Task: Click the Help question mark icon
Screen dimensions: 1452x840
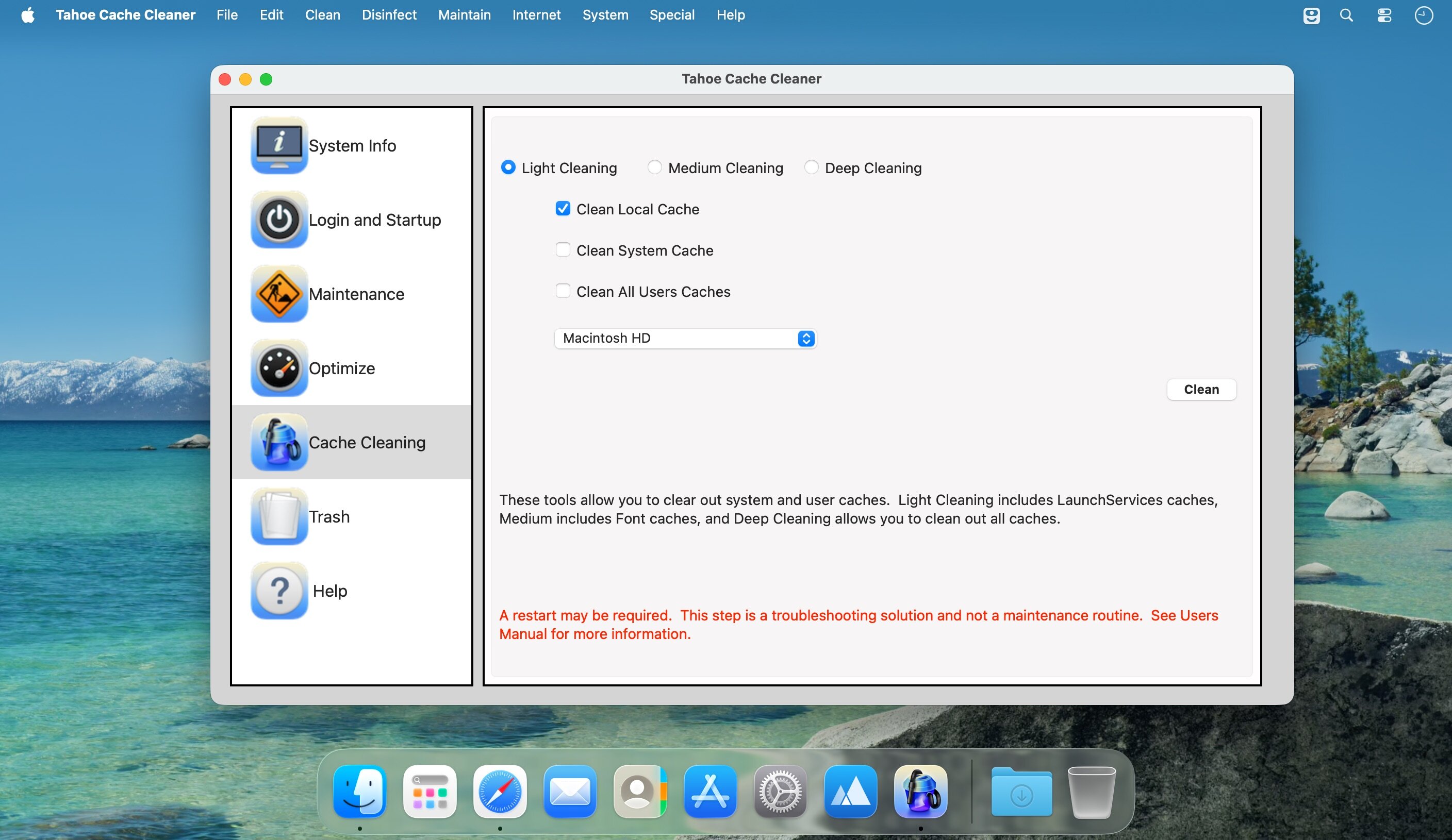Action: click(x=279, y=591)
